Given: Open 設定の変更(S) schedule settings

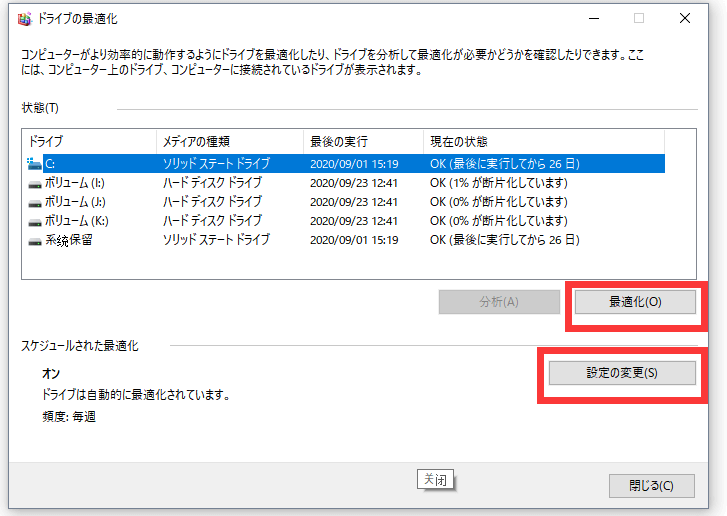Looking at the screenshot, I should point(622,373).
